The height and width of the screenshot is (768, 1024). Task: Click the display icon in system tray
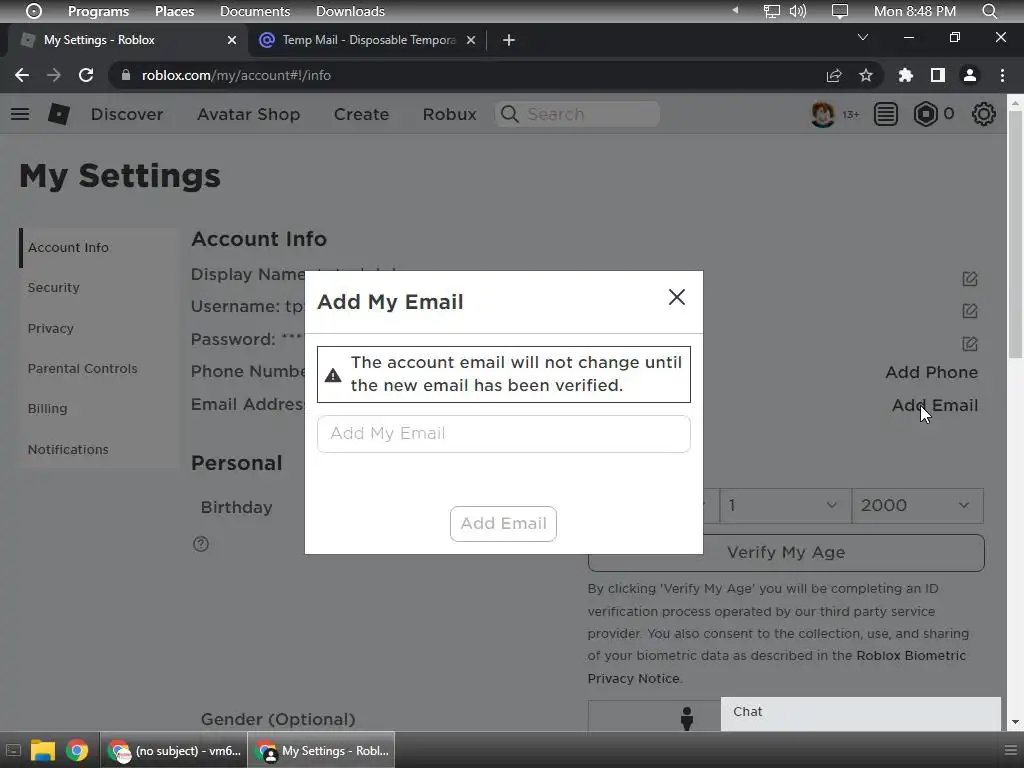coord(840,11)
